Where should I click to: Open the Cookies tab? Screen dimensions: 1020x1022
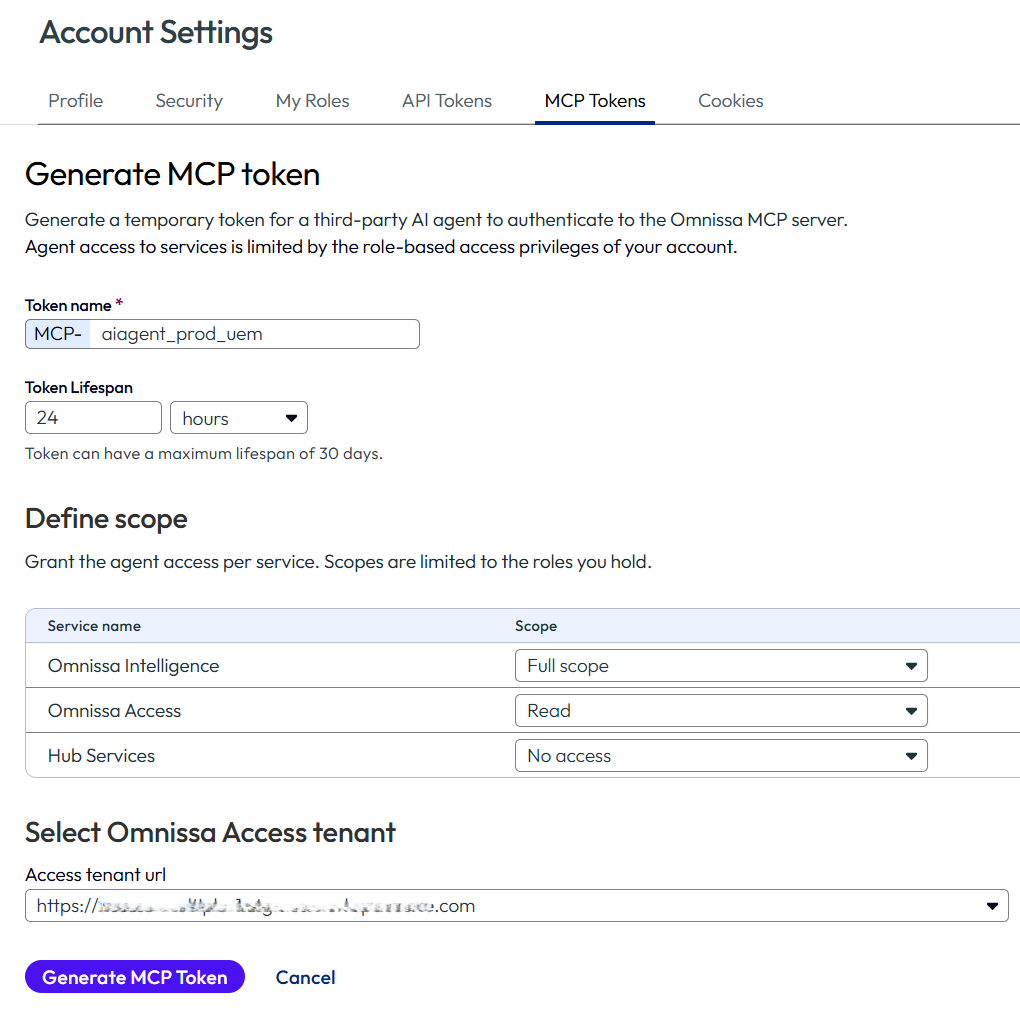731,101
